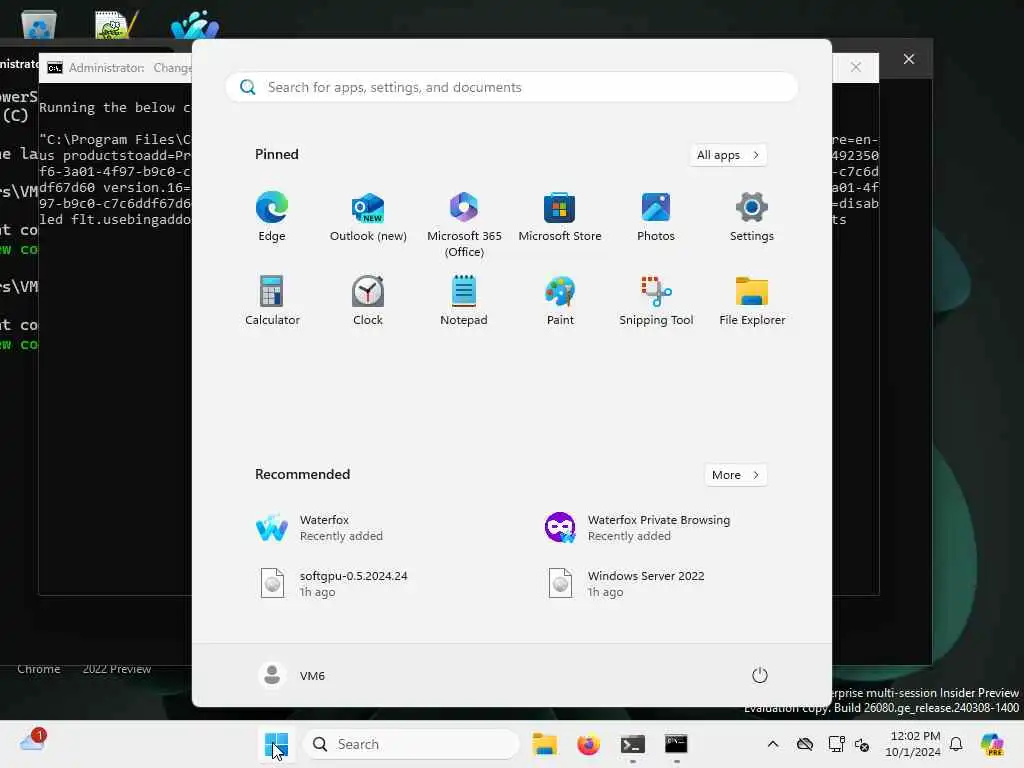Image resolution: width=1024 pixels, height=768 pixels.
Task: Launch the Calculator app
Action: point(272,301)
